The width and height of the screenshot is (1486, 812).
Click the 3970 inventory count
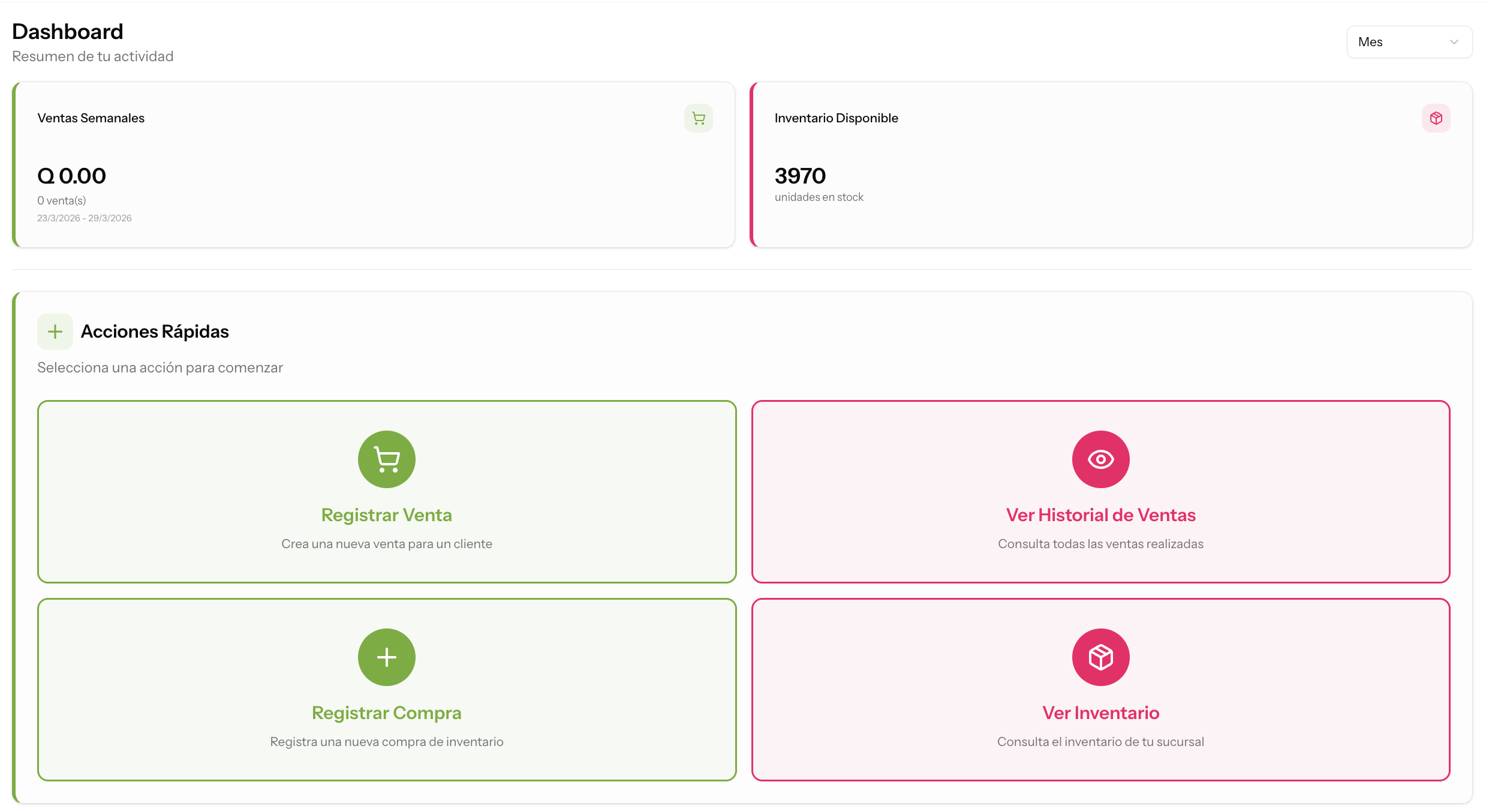pyautogui.click(x=800, y=176)
